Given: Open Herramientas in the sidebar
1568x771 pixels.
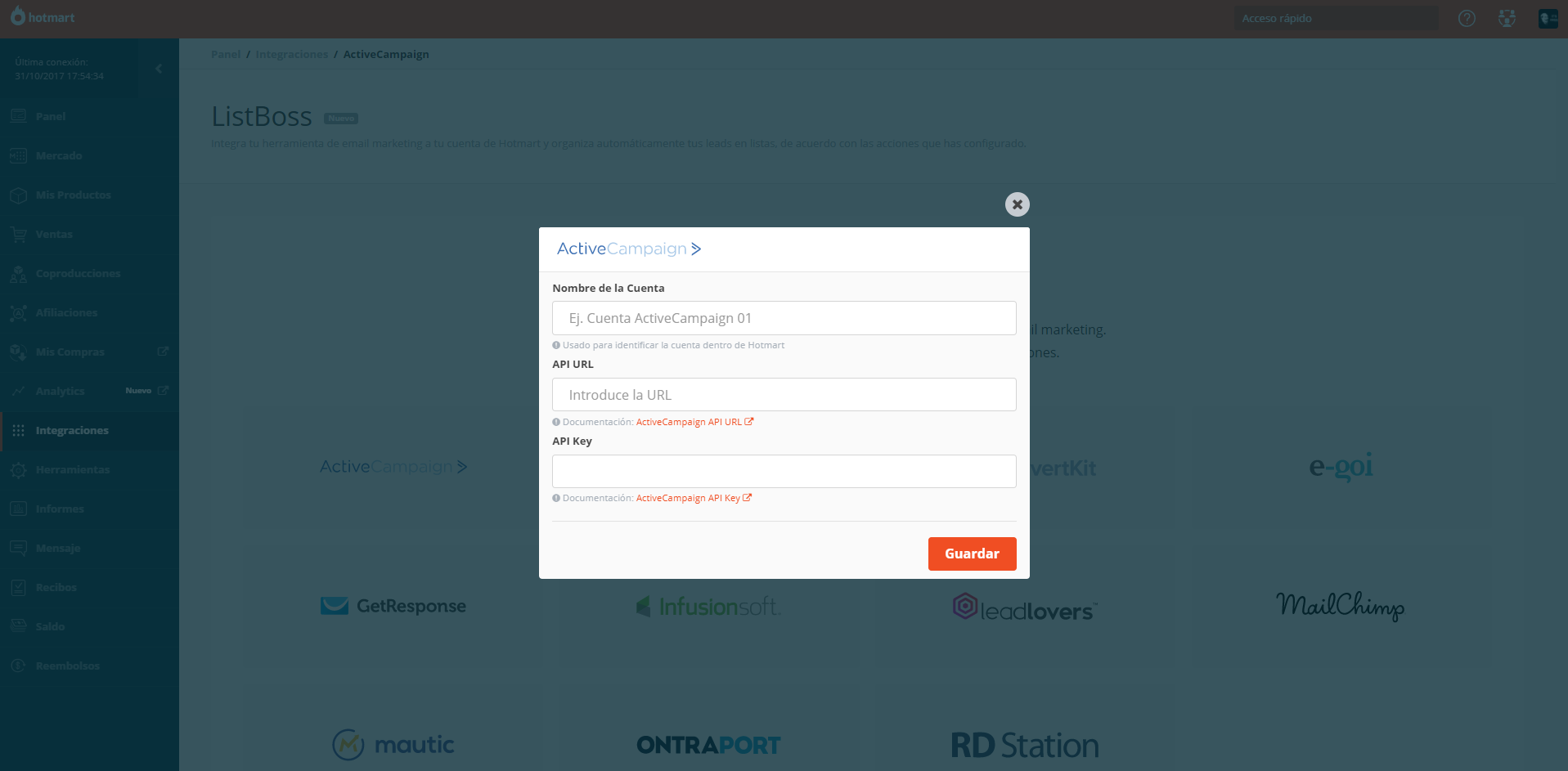Looking at the screenshot, I should click(89, 469).
